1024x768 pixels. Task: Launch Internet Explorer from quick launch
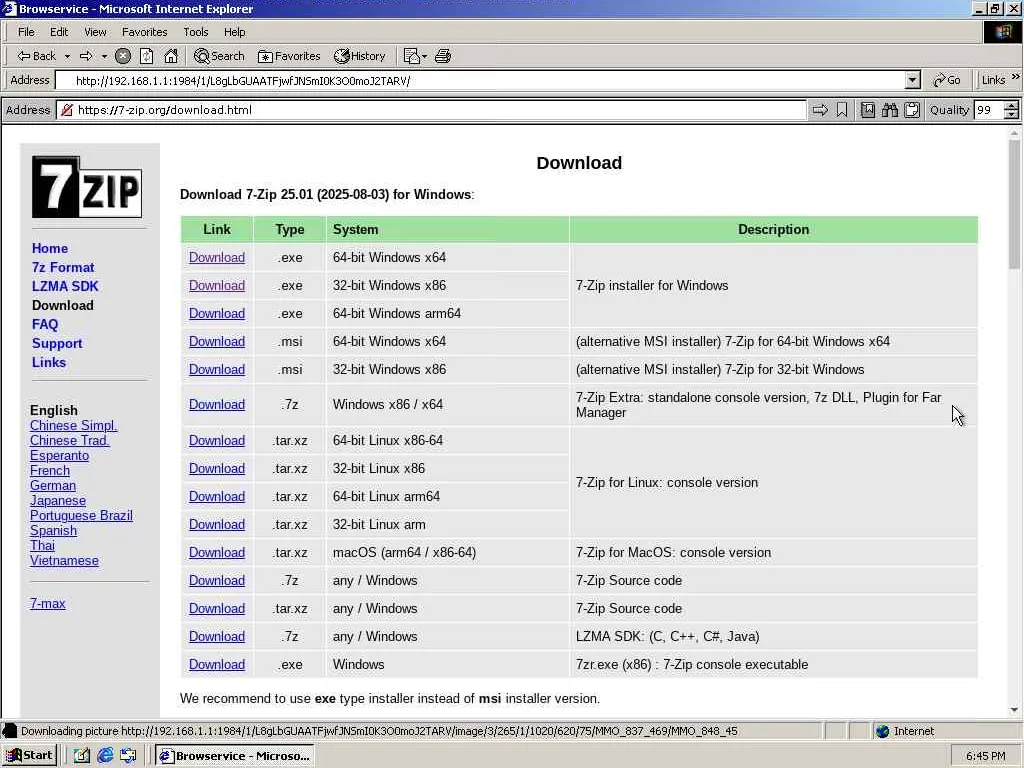pos(105,756)
